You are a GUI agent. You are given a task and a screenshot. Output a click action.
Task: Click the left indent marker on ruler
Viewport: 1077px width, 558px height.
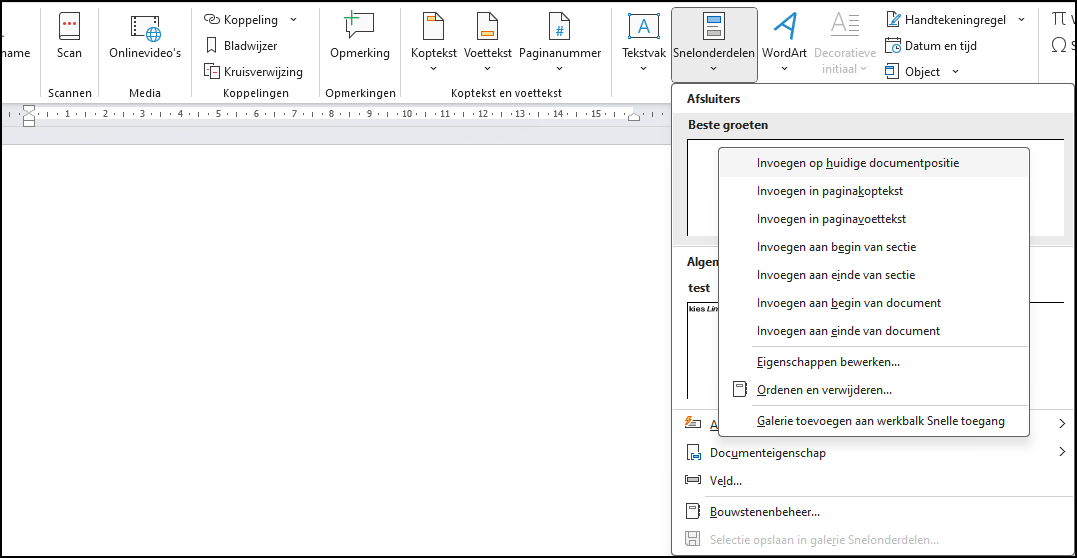(x=29, y=115)
